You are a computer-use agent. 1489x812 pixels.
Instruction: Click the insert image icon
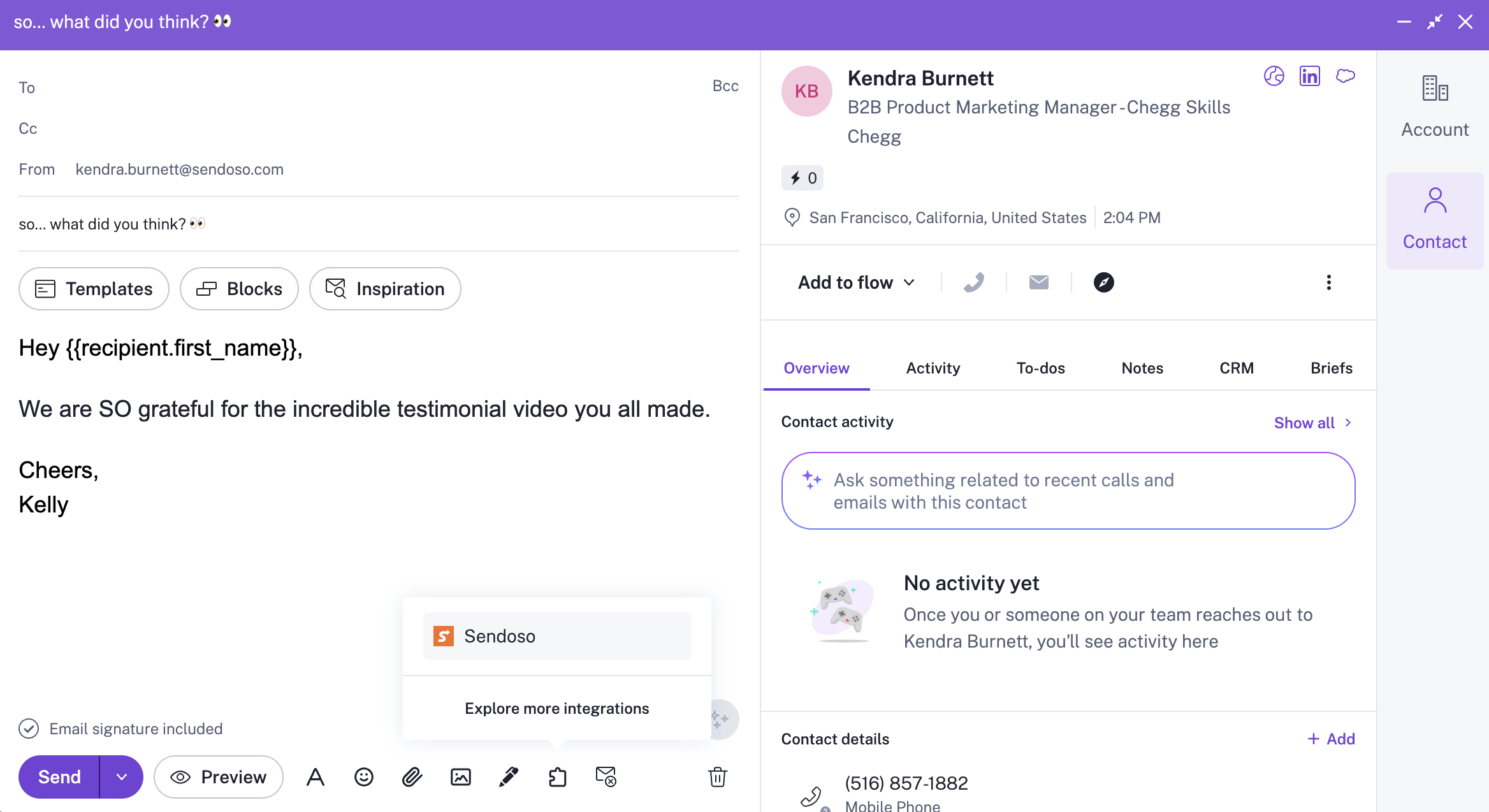(x=461, y=777)
